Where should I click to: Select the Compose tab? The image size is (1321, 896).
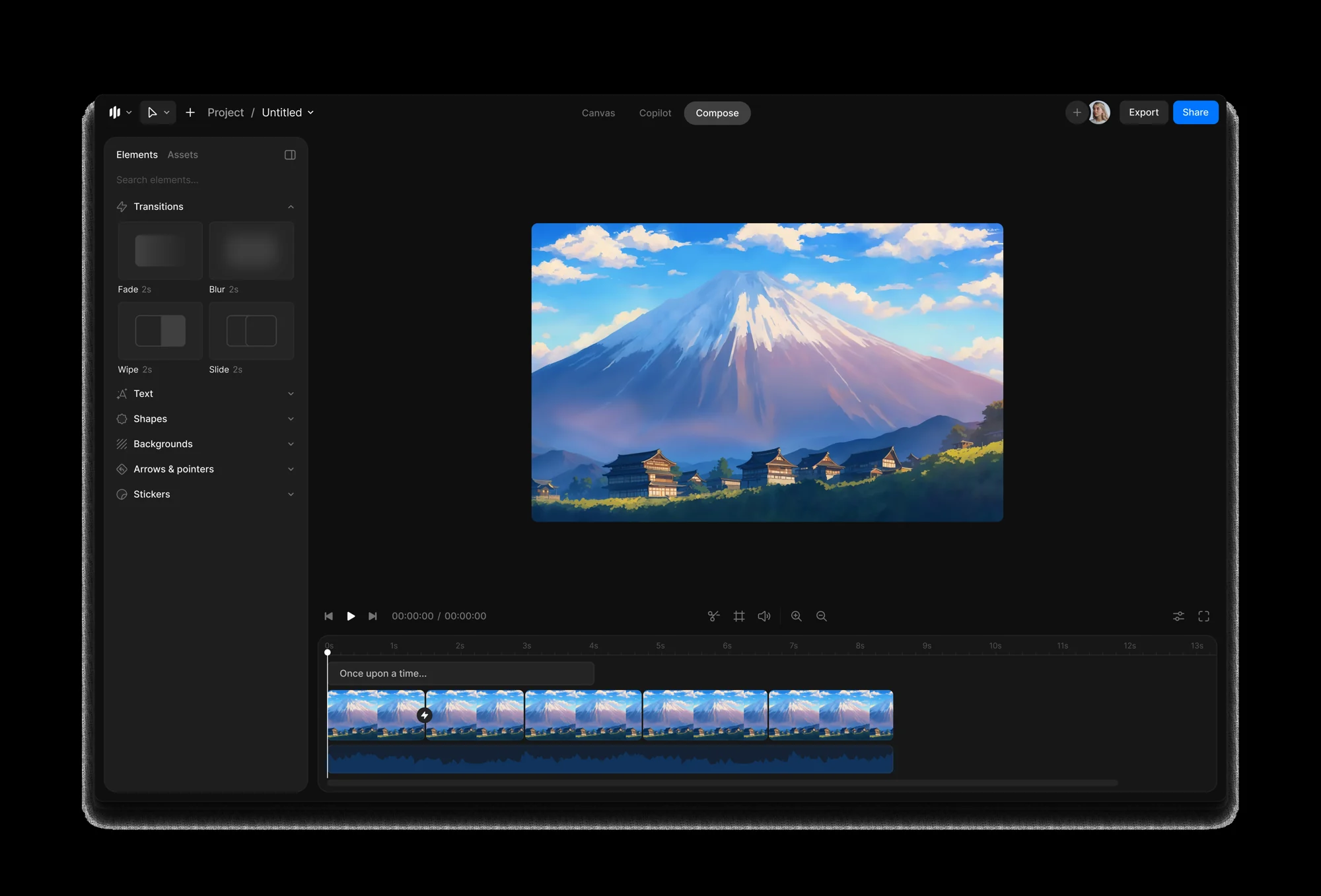[717, 113]
